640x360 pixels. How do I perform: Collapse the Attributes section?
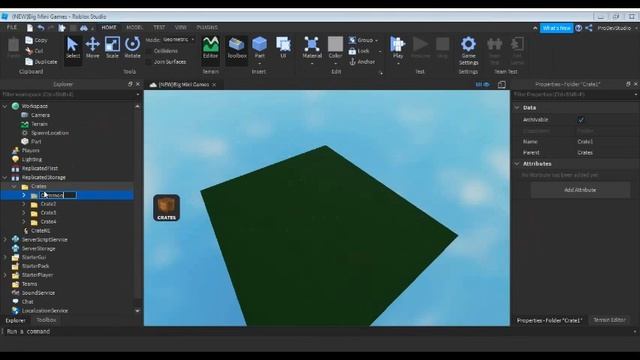click(517, 164)
